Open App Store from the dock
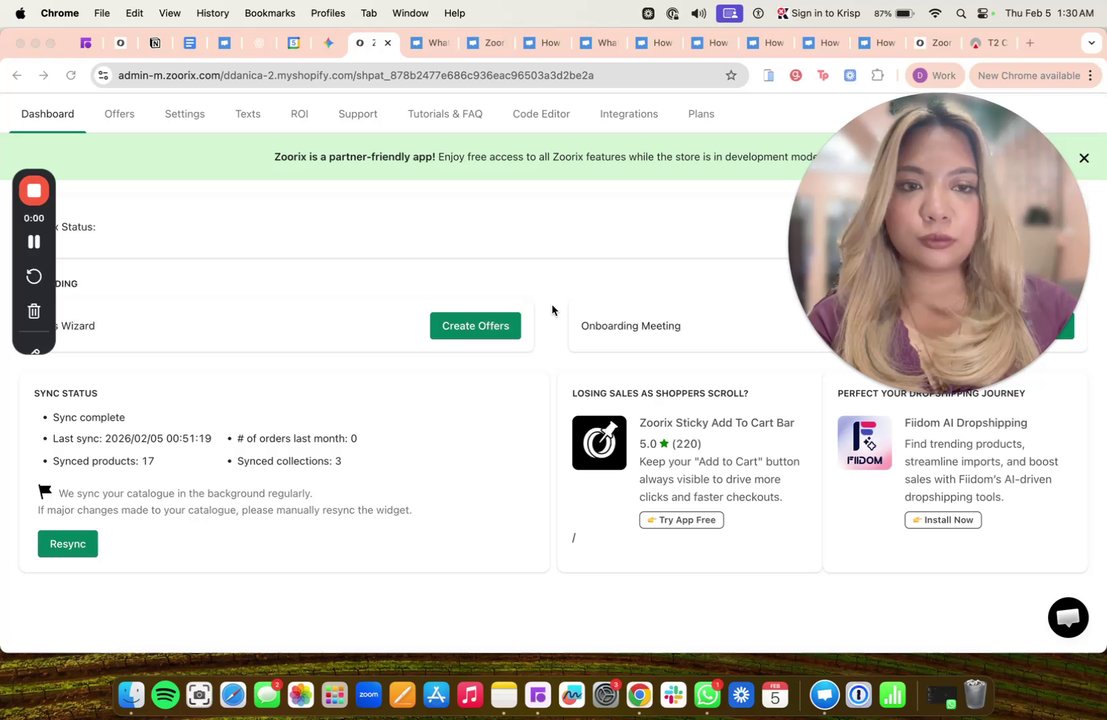The width and height of the screenshot is (1107, 720). pos(436,695)
